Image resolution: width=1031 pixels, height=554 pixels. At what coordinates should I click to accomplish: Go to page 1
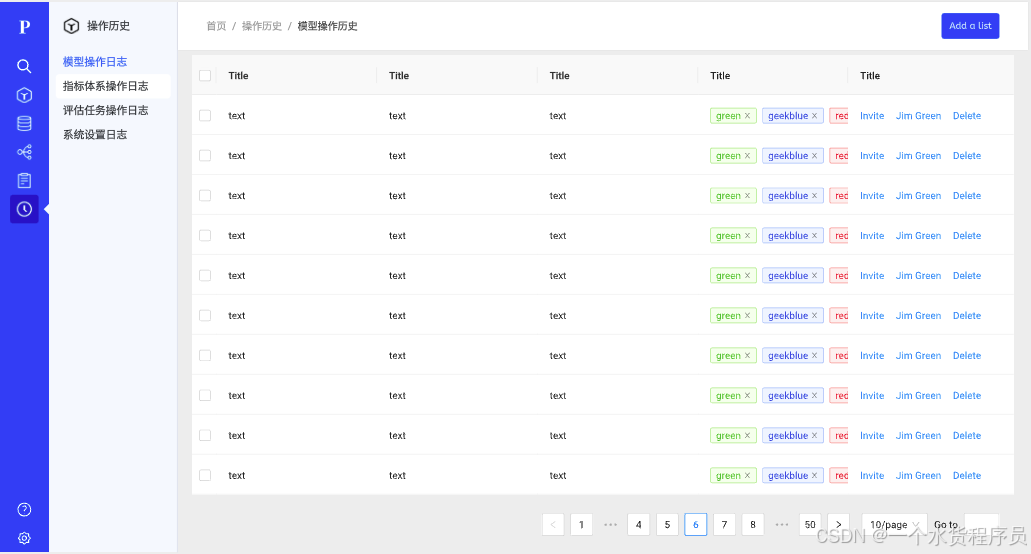point(581,524)
